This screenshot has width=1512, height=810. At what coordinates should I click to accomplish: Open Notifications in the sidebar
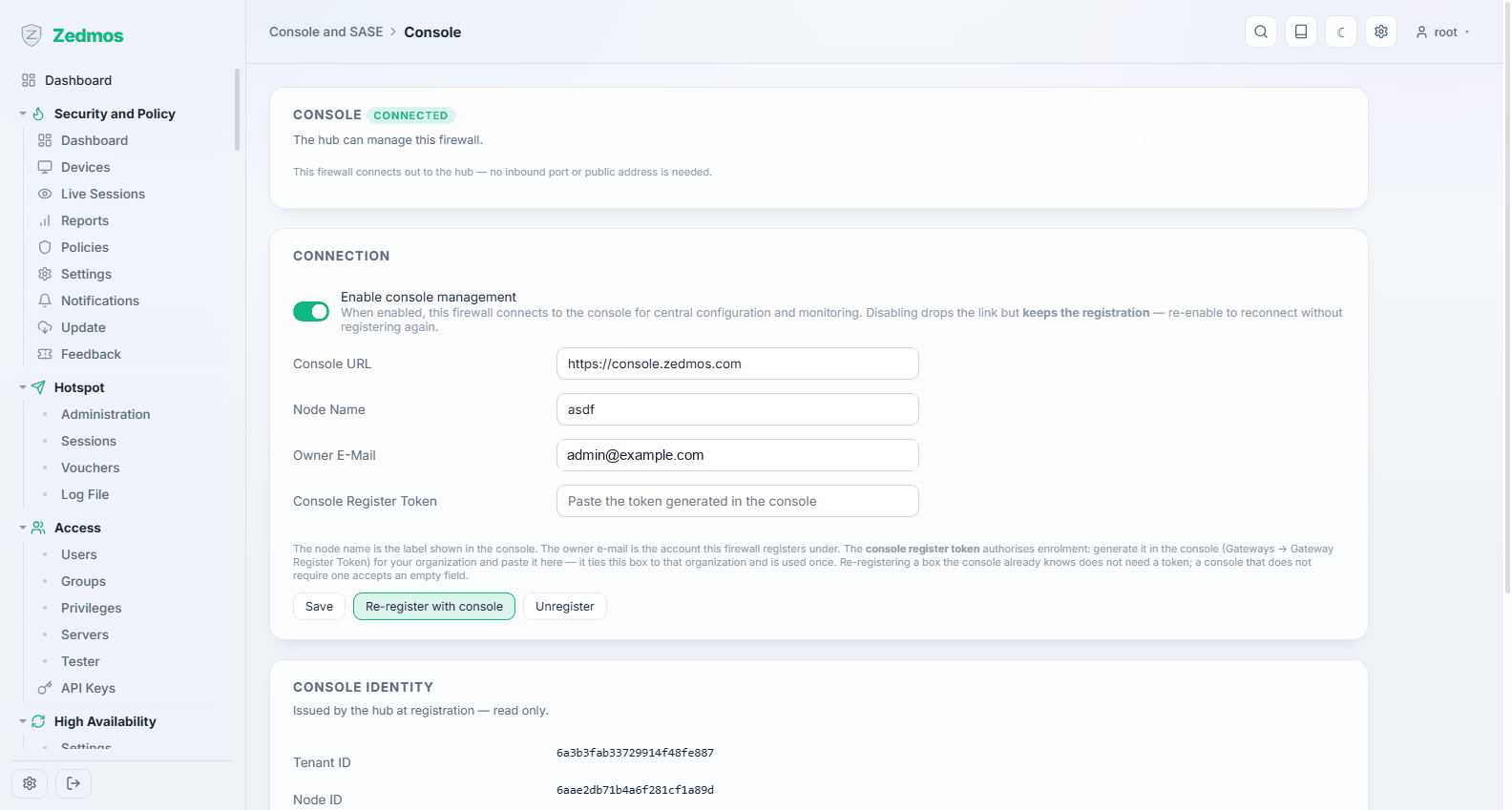[100, 301]
